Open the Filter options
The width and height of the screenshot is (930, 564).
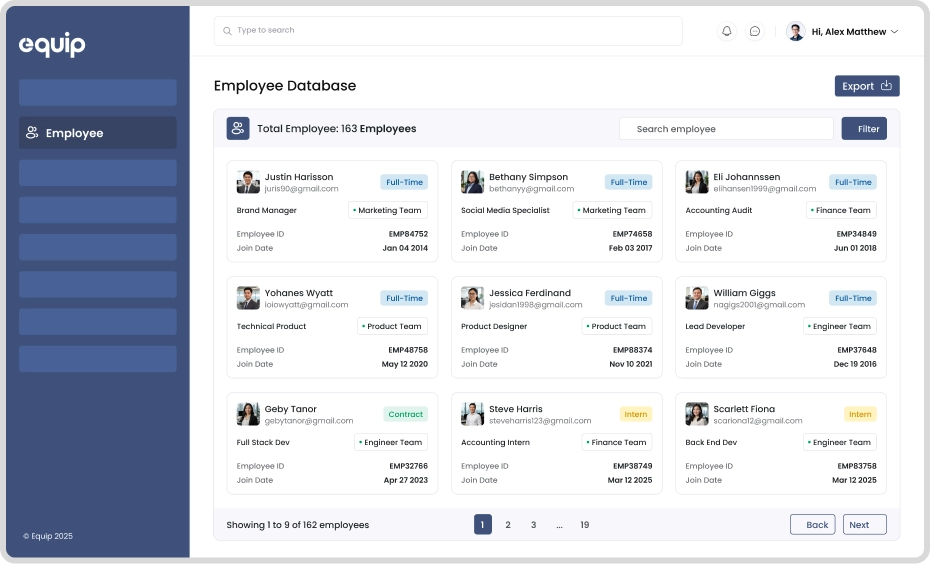[x=864, y=128]
